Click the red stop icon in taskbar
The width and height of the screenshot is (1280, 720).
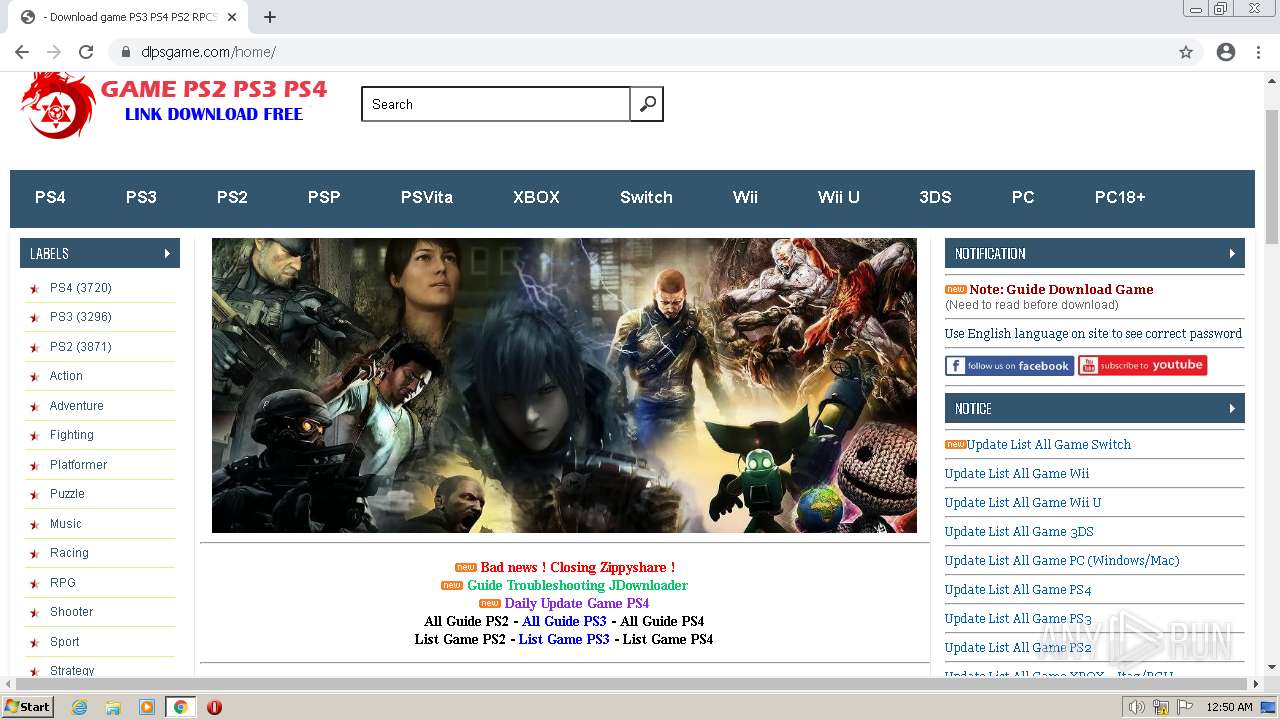(x=214, y=707)
